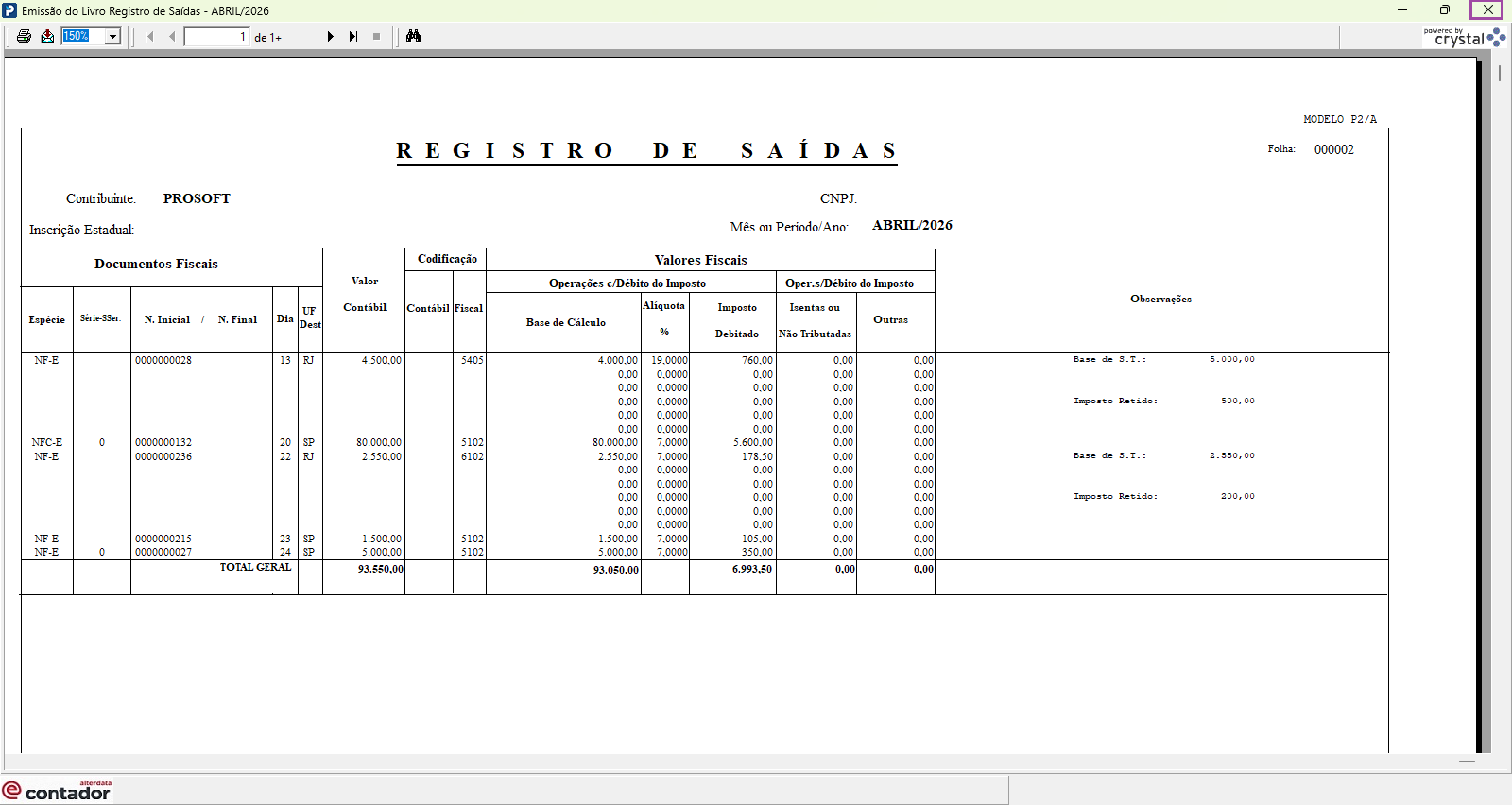This screenshot has height=805, width=1512.
Task: Click the CNPJ label
Action: click(838, 198)
